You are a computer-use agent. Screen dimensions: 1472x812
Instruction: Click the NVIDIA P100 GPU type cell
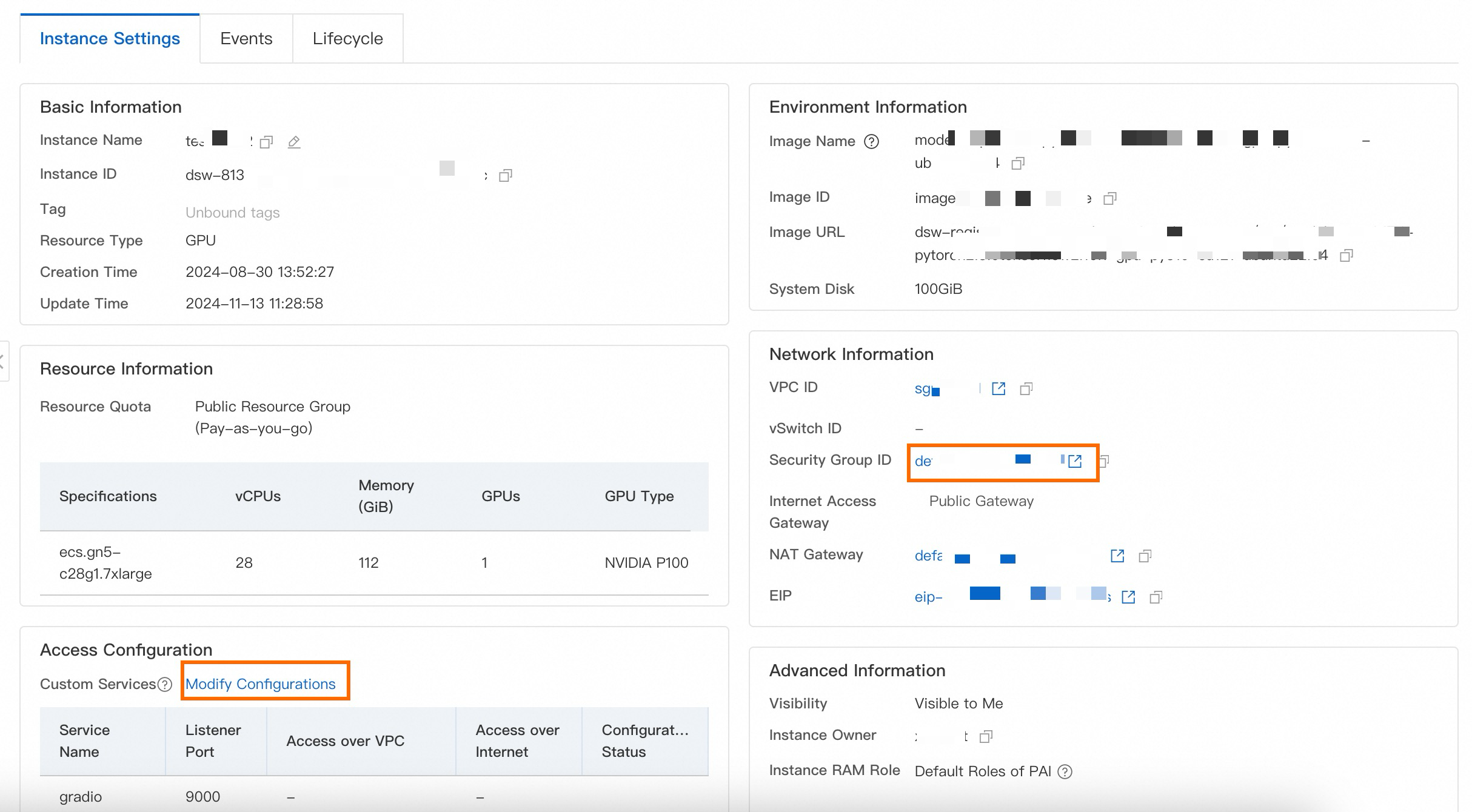[646, 563]
